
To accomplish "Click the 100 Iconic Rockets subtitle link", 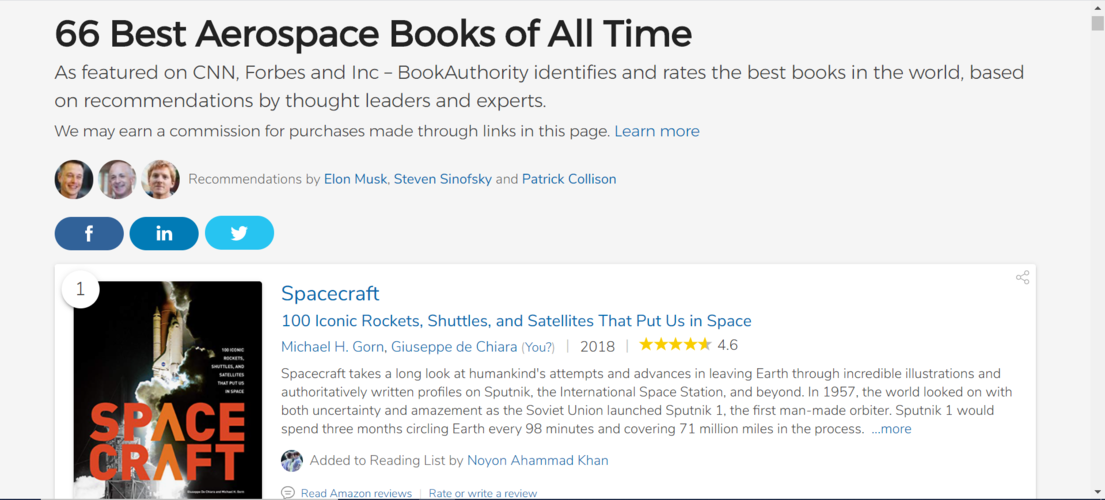I will (516, 321).
